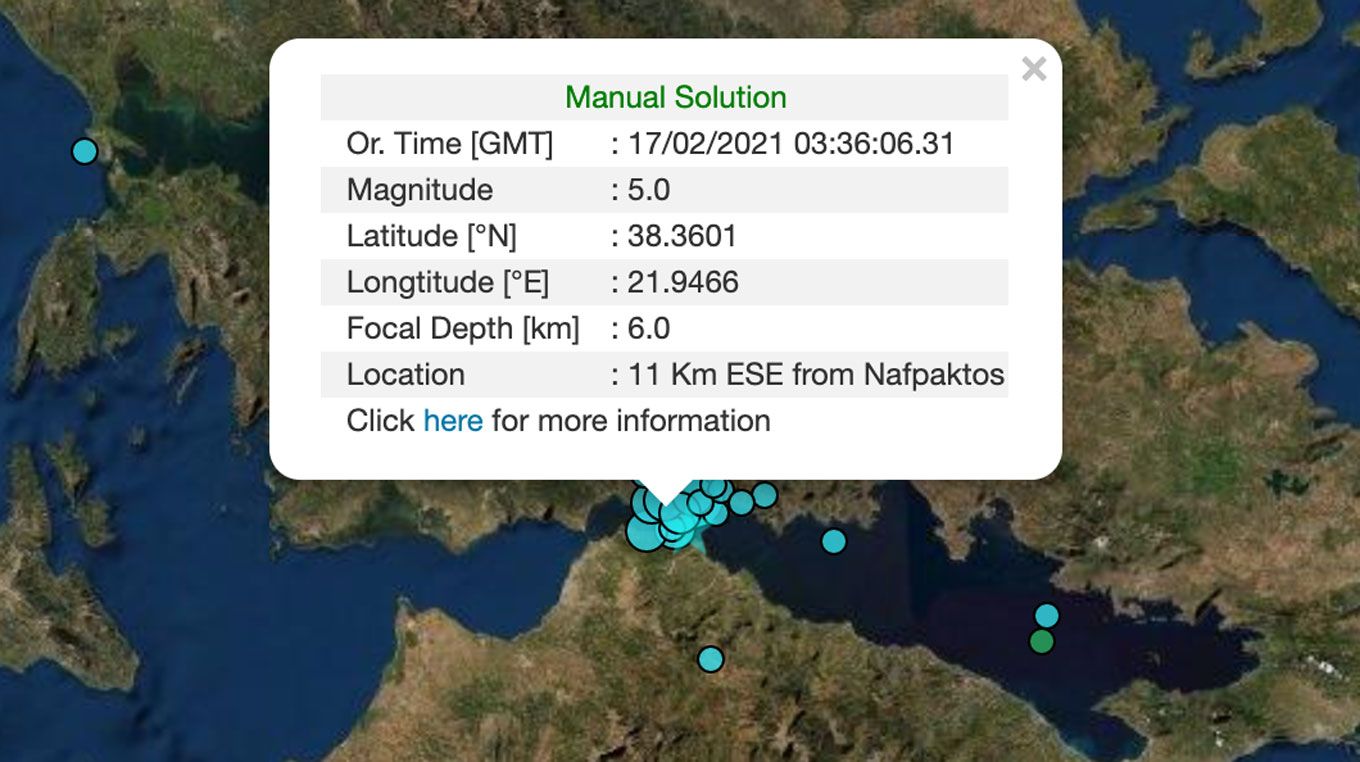This screenshot has width=1360, height=762.
Task: Select the '11 Km ESE from Nafpaktos' text
Action: 815,375
